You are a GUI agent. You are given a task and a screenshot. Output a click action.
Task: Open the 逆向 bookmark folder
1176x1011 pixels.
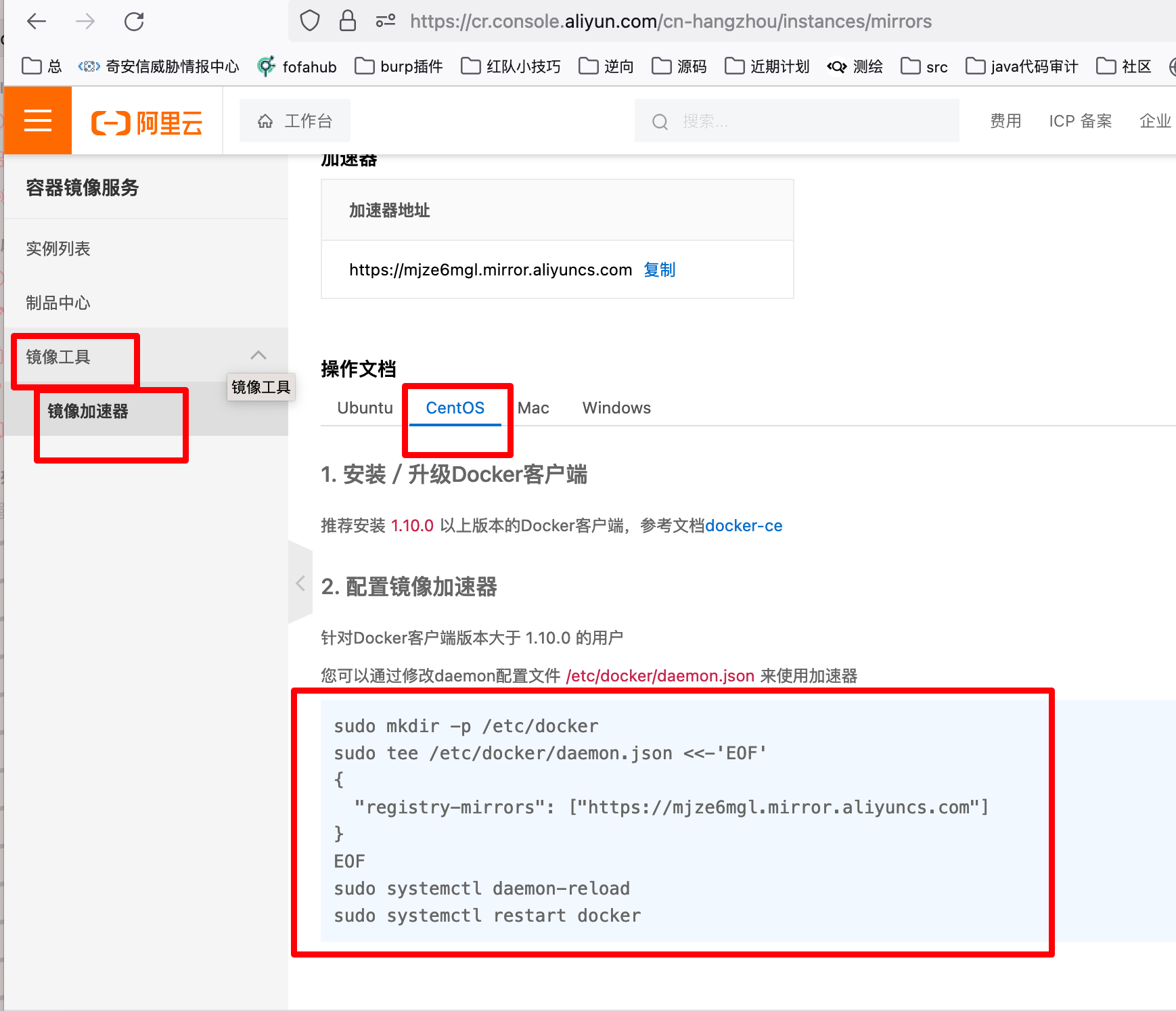coord(606,66)
